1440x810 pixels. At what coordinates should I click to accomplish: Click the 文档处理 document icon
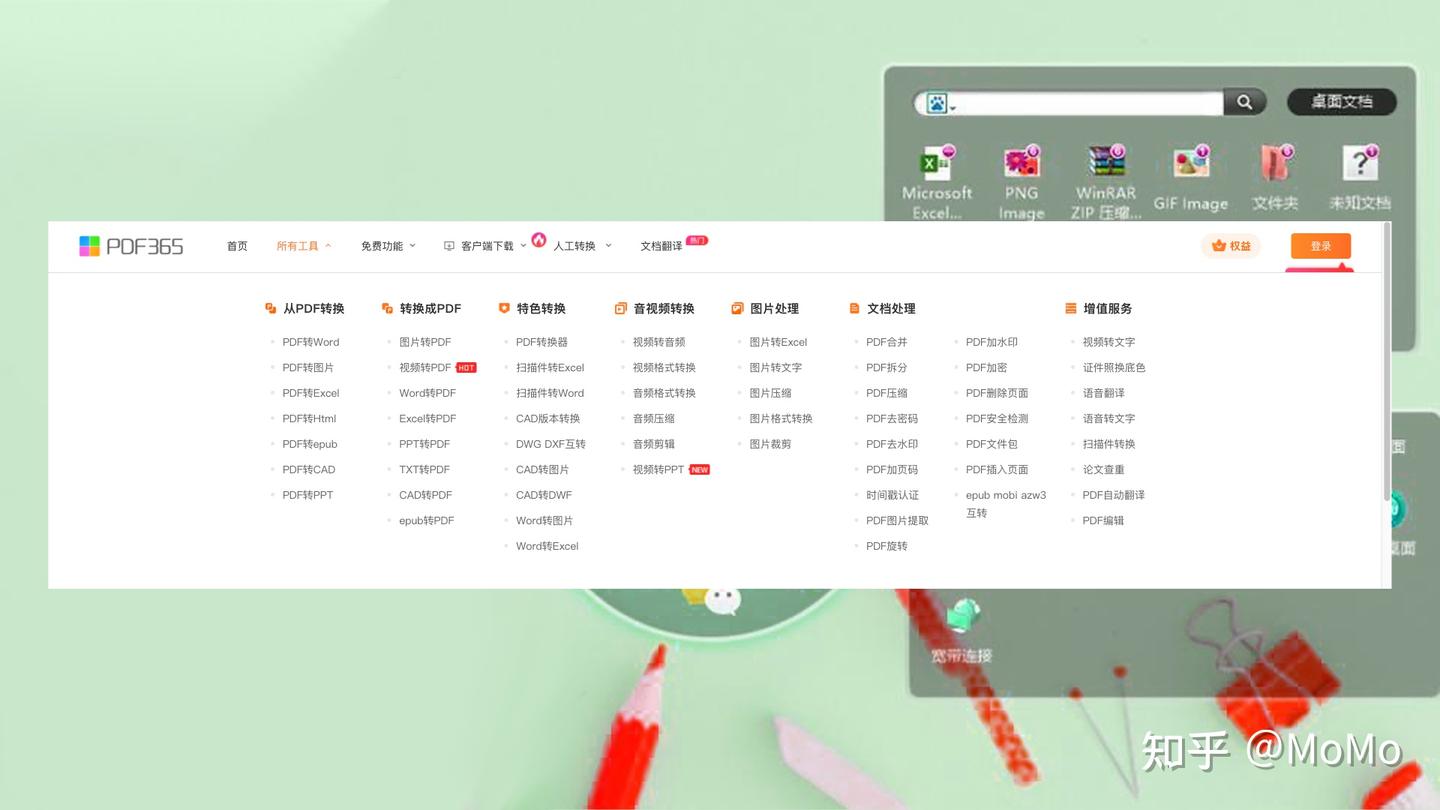[x=854, y=309]
